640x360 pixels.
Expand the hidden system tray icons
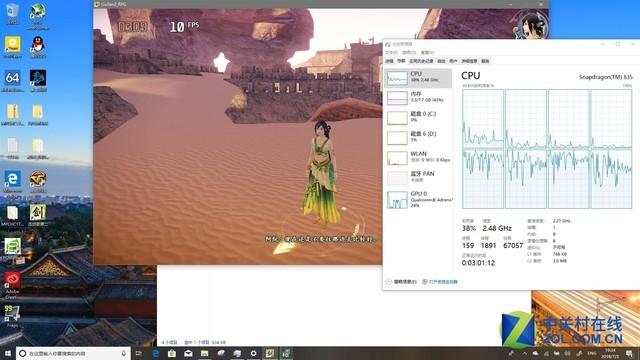tap(524, 353)
